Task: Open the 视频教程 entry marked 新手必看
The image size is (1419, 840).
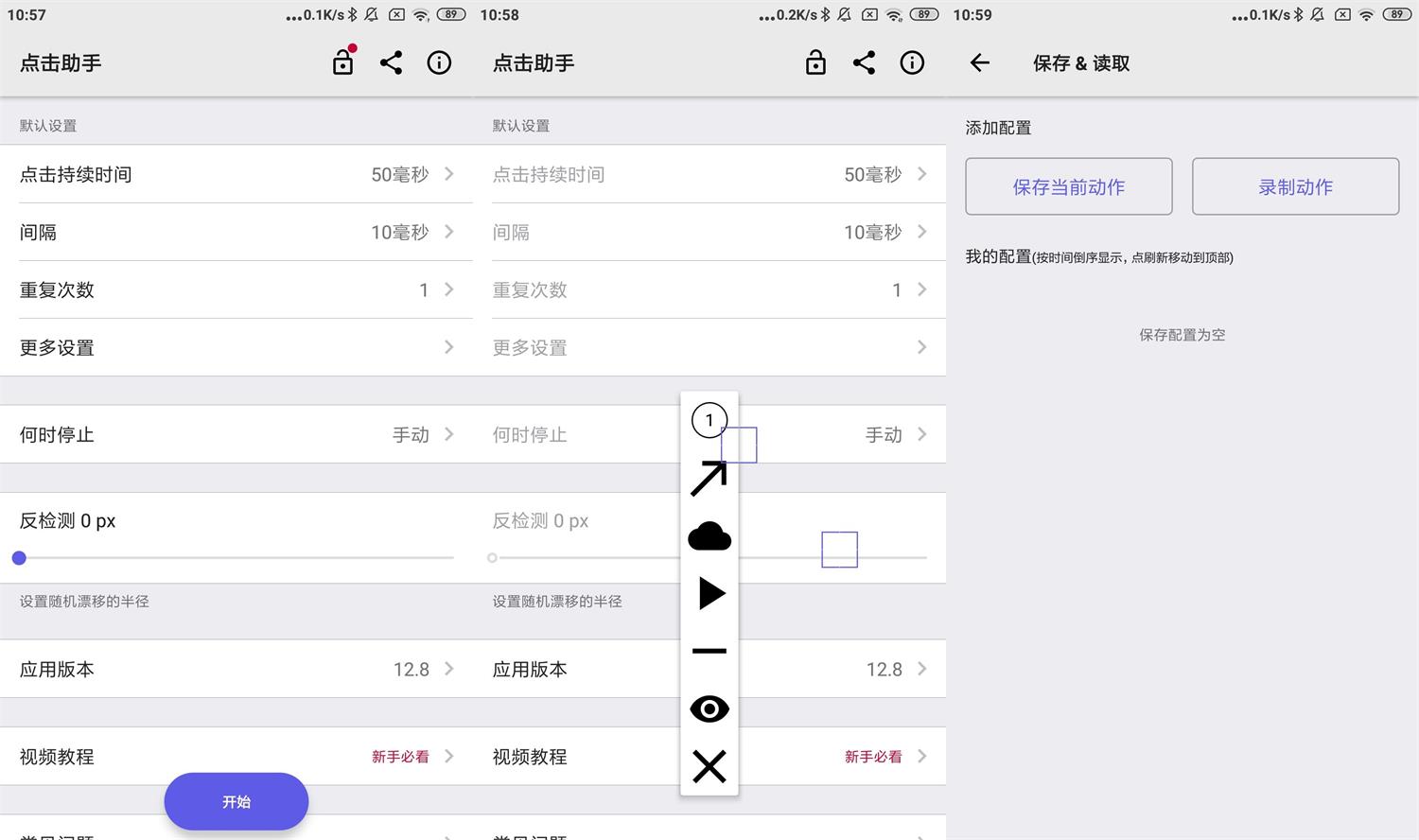Action: (236, 756)
